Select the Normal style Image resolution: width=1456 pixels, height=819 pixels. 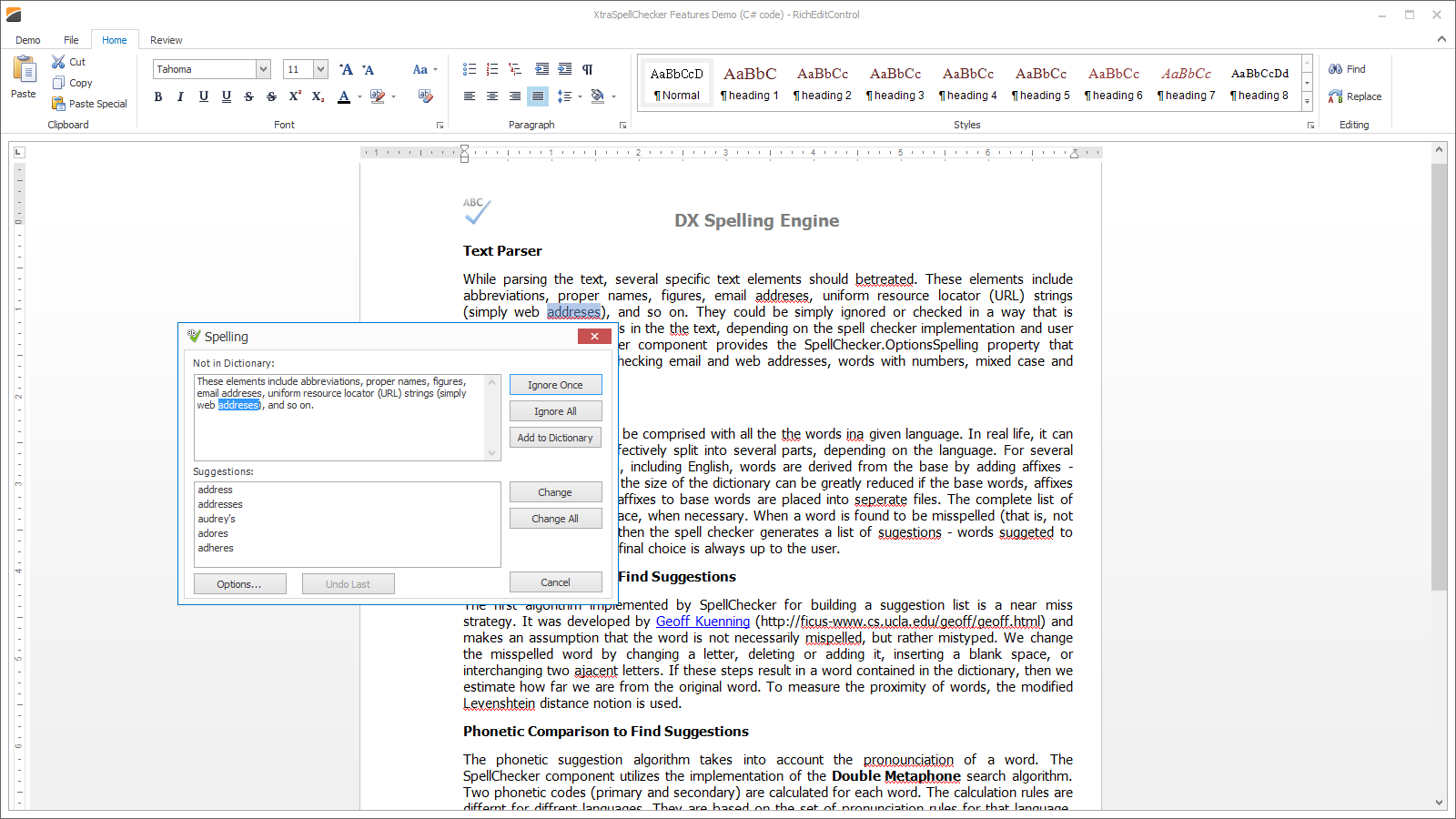point(677,83)
